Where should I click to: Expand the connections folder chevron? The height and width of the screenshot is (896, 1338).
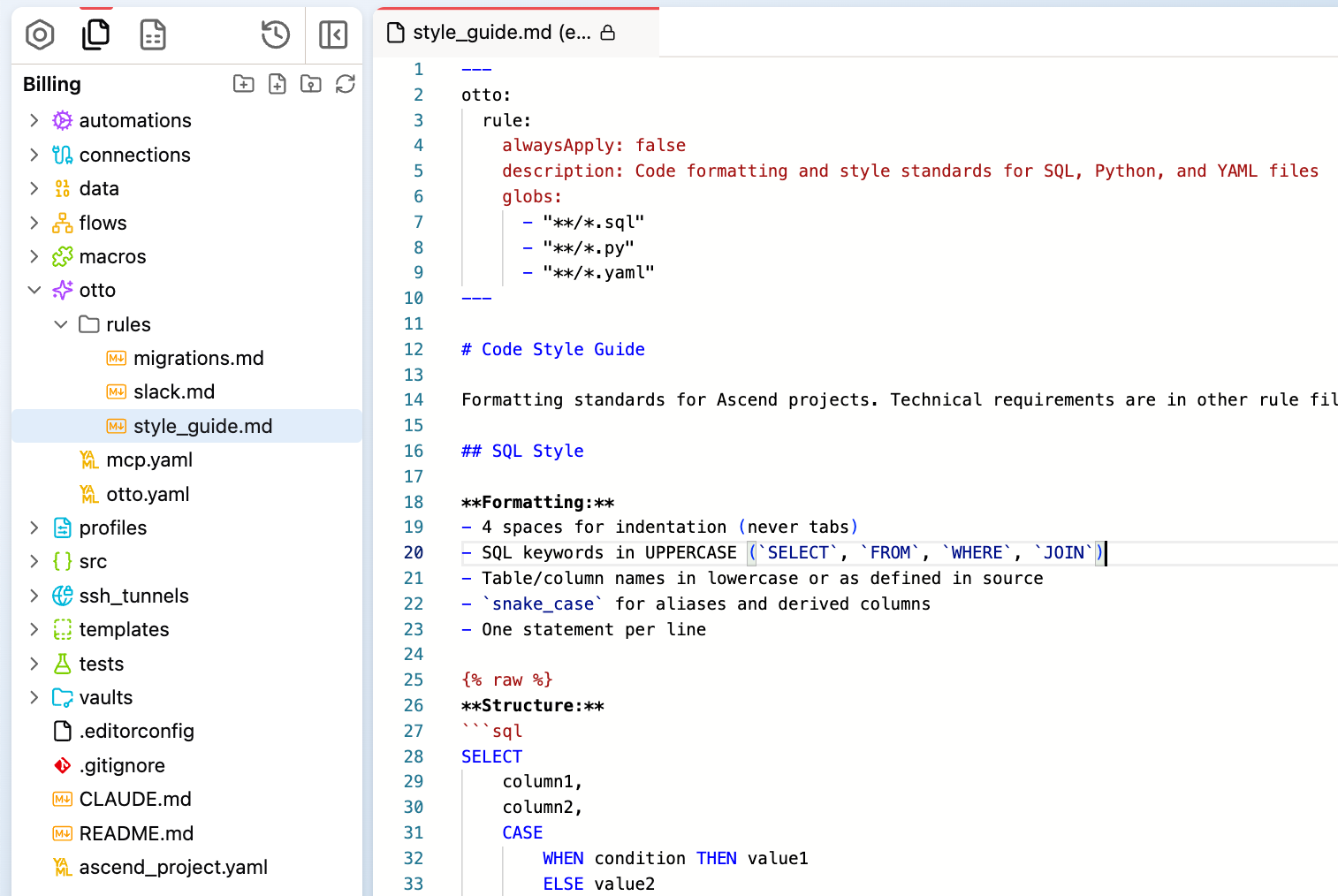pos(34,155)
